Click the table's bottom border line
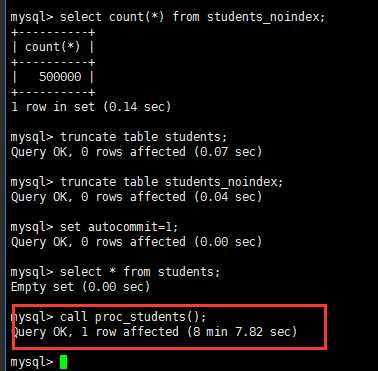Viewport: 378px width, 371px height. click(x=53, y=92)
